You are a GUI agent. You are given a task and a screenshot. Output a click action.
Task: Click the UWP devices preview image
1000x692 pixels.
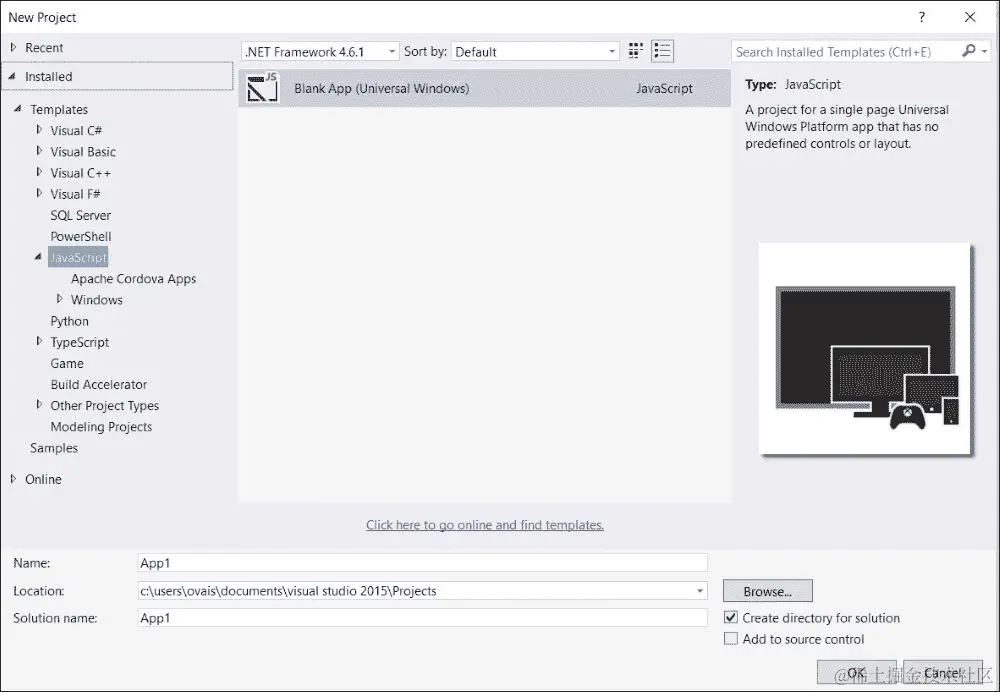coord(865,348)
